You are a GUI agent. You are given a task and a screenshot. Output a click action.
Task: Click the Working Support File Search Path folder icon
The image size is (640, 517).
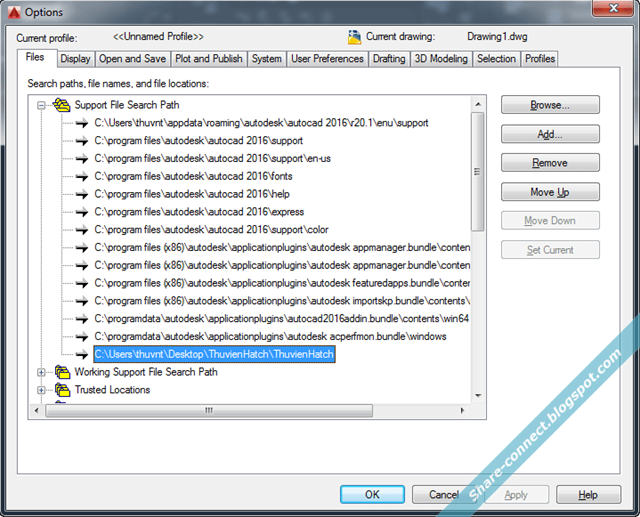62,372
